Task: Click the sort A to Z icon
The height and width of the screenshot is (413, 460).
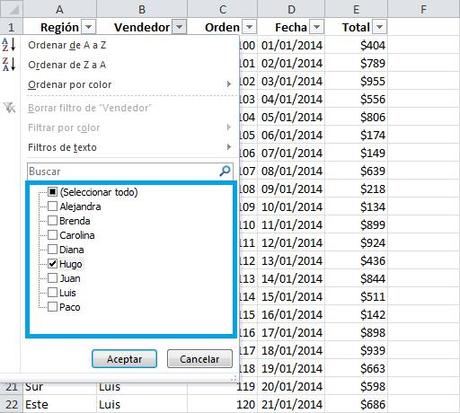Action: tap(9, 45)
